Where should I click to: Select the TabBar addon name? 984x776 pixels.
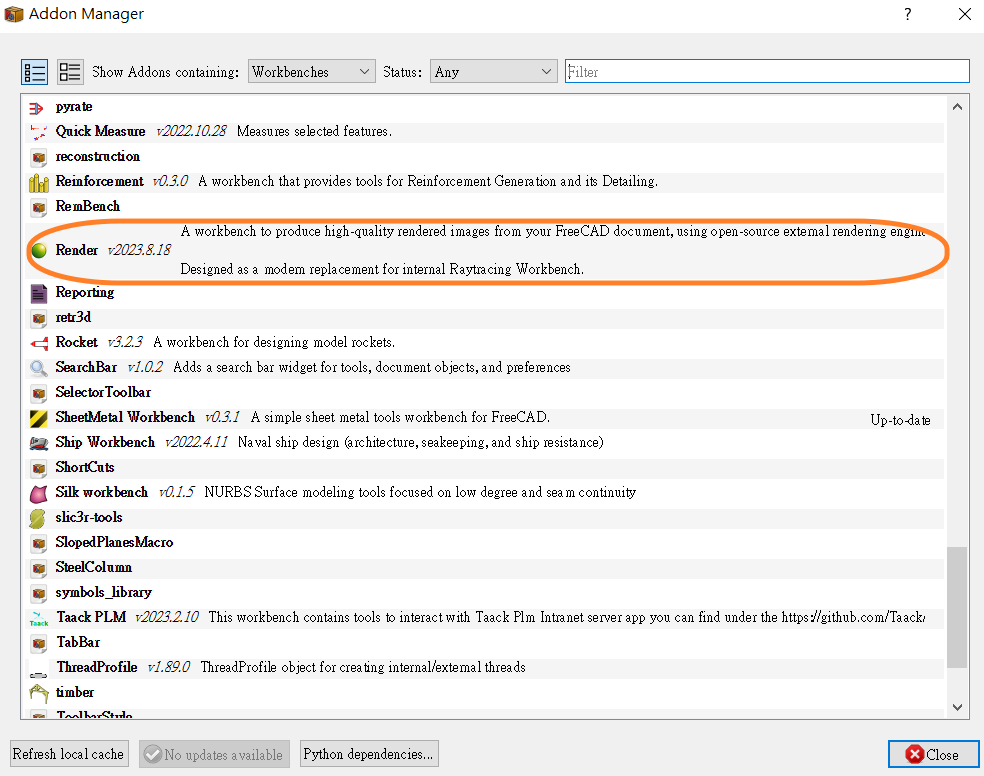tap(78, 642)
